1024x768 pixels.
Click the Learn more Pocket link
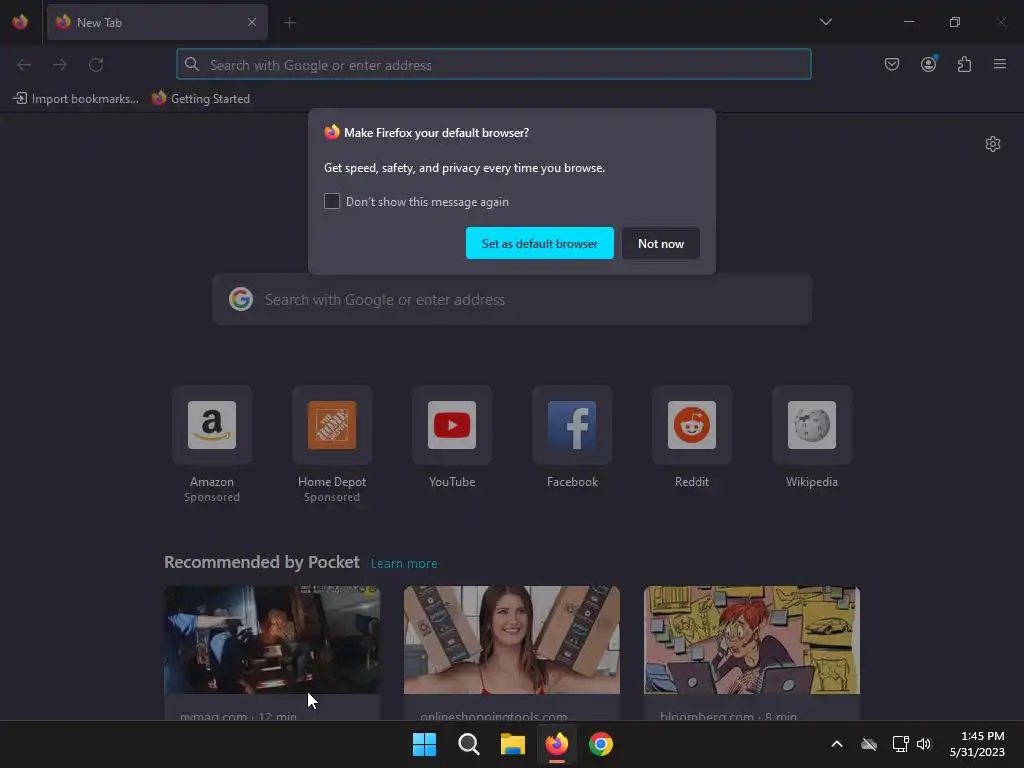click(x=404, y=564)
